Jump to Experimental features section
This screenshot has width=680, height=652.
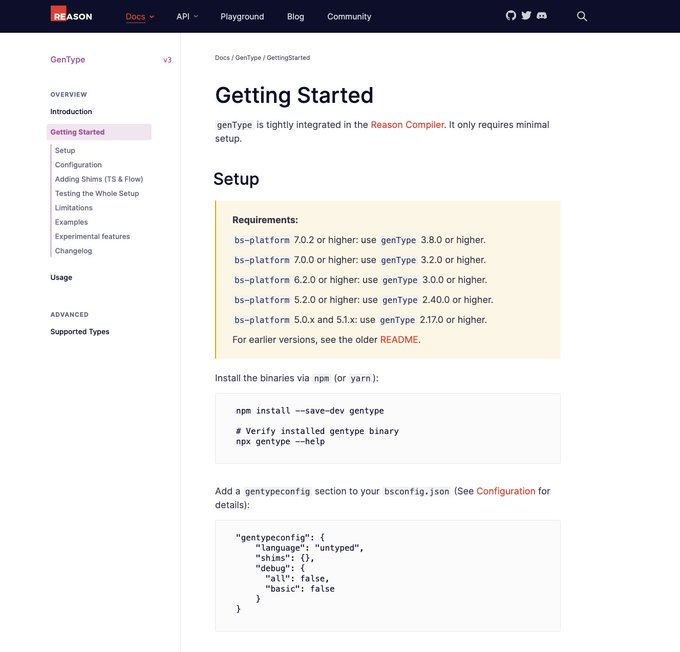(92, 236)
